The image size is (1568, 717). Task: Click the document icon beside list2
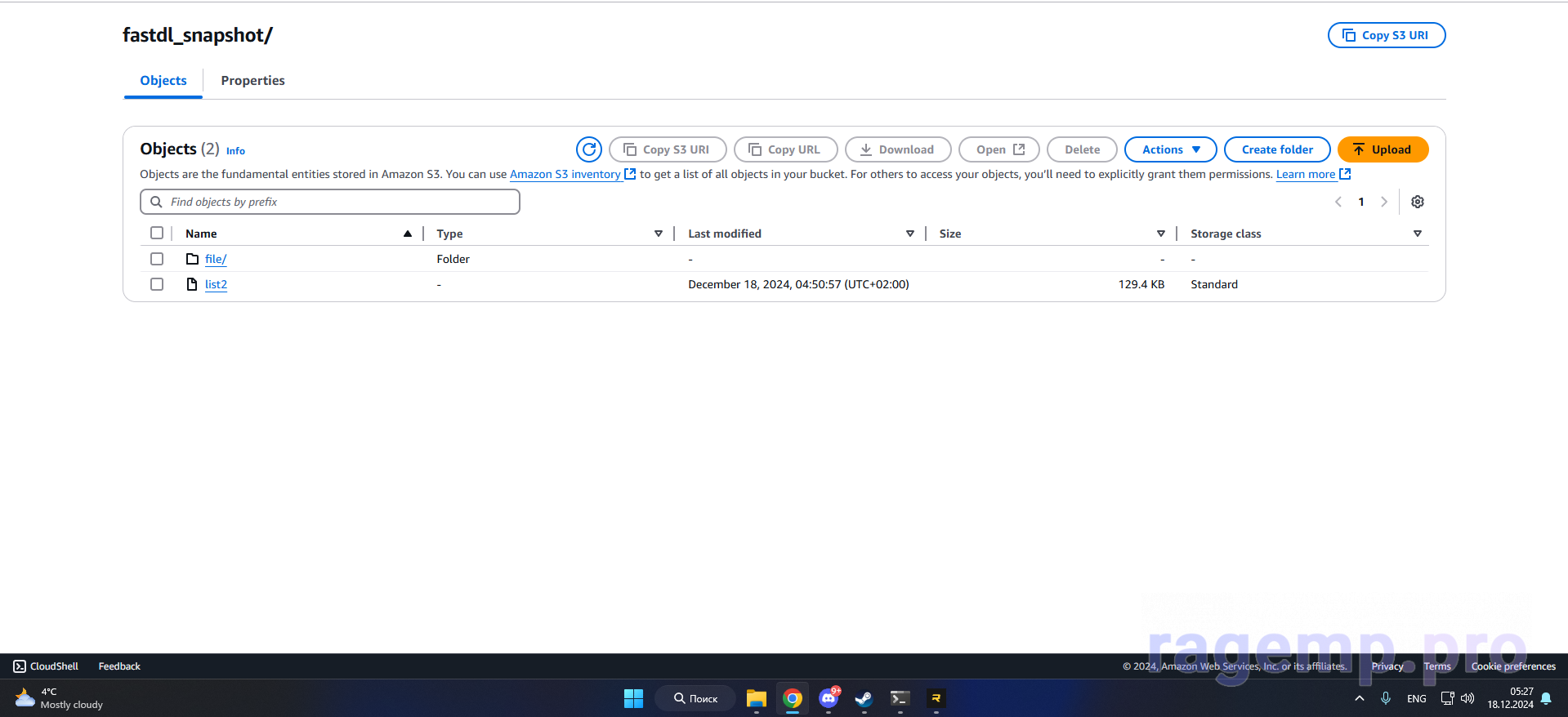tap(192, 284)
